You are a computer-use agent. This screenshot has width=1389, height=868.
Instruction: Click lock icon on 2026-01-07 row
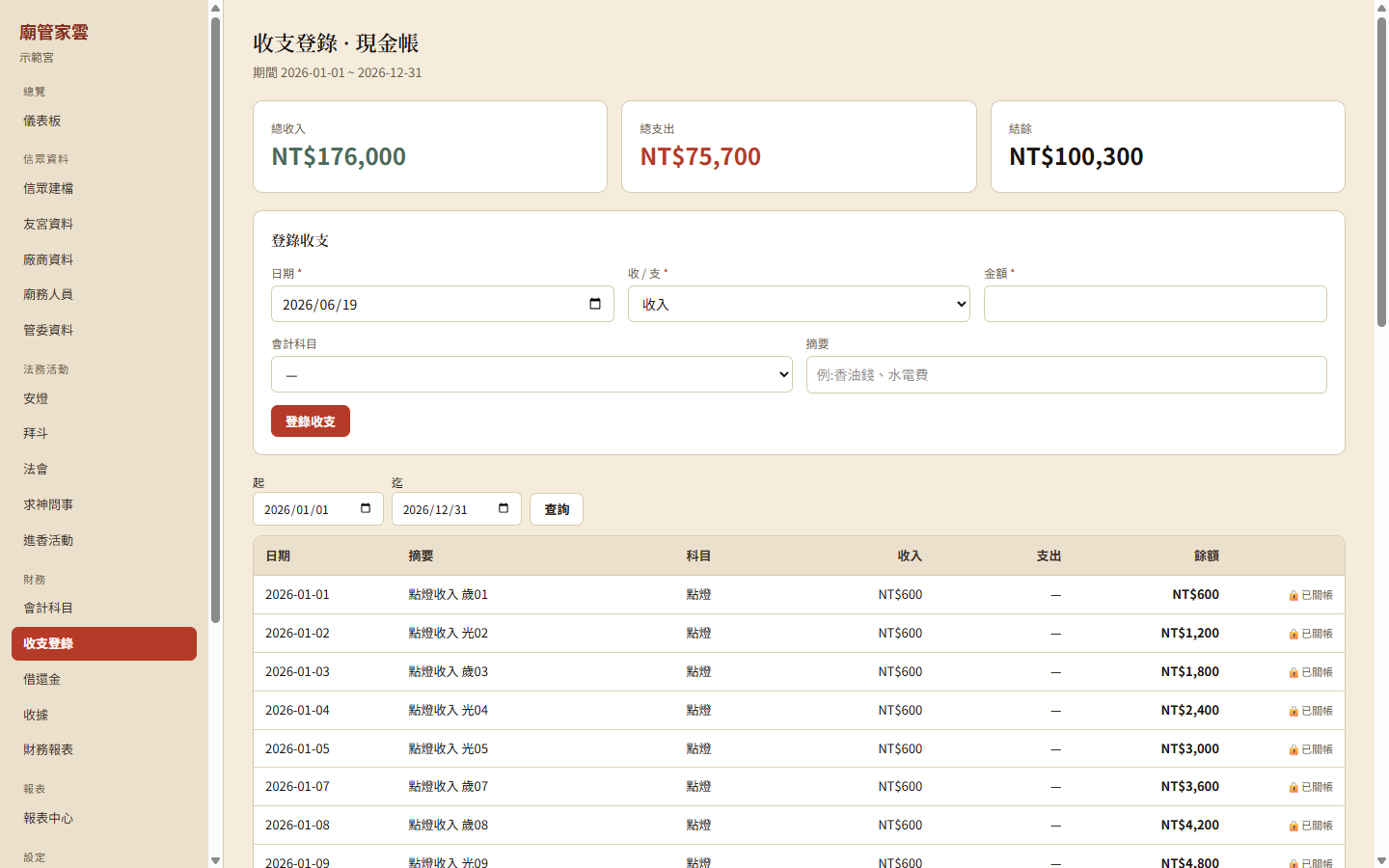point(1294,787)
